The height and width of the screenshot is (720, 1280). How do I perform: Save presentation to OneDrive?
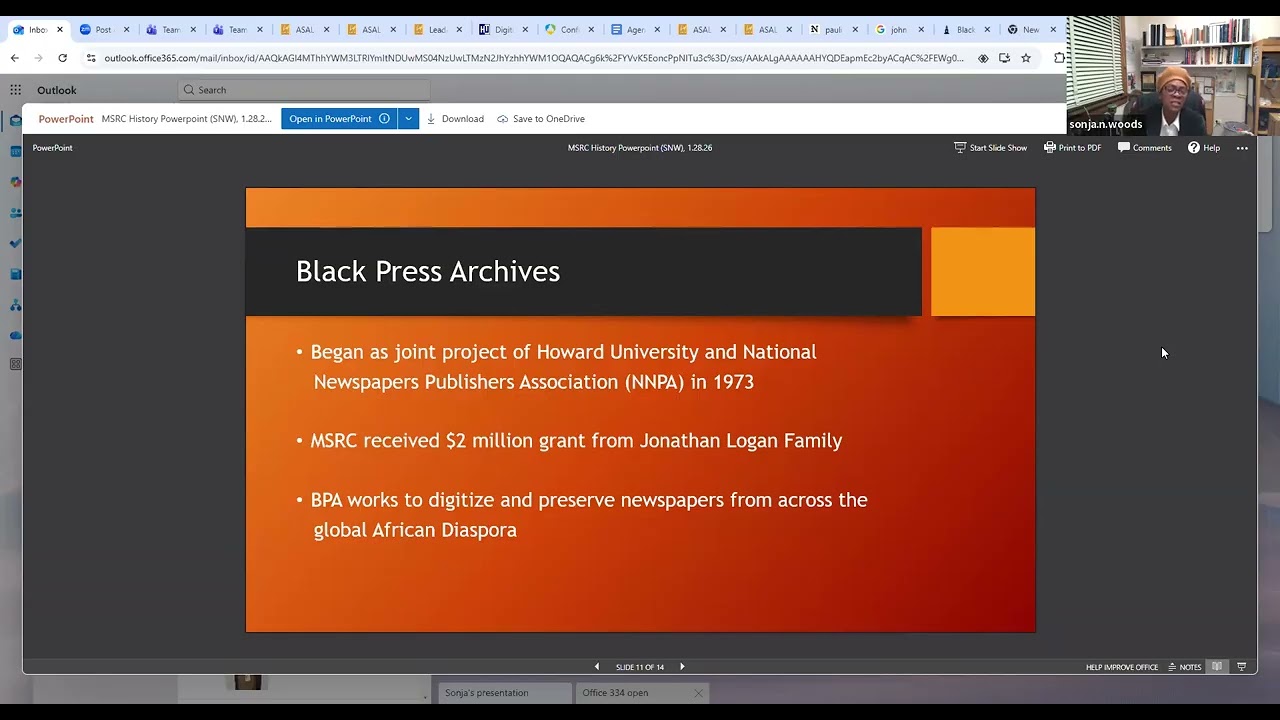coord(541,119)
